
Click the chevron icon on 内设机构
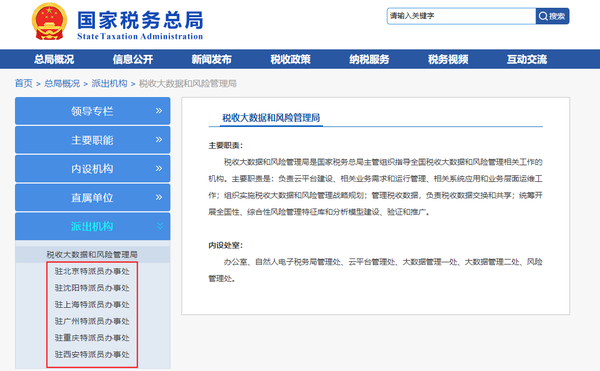(159, 168)
